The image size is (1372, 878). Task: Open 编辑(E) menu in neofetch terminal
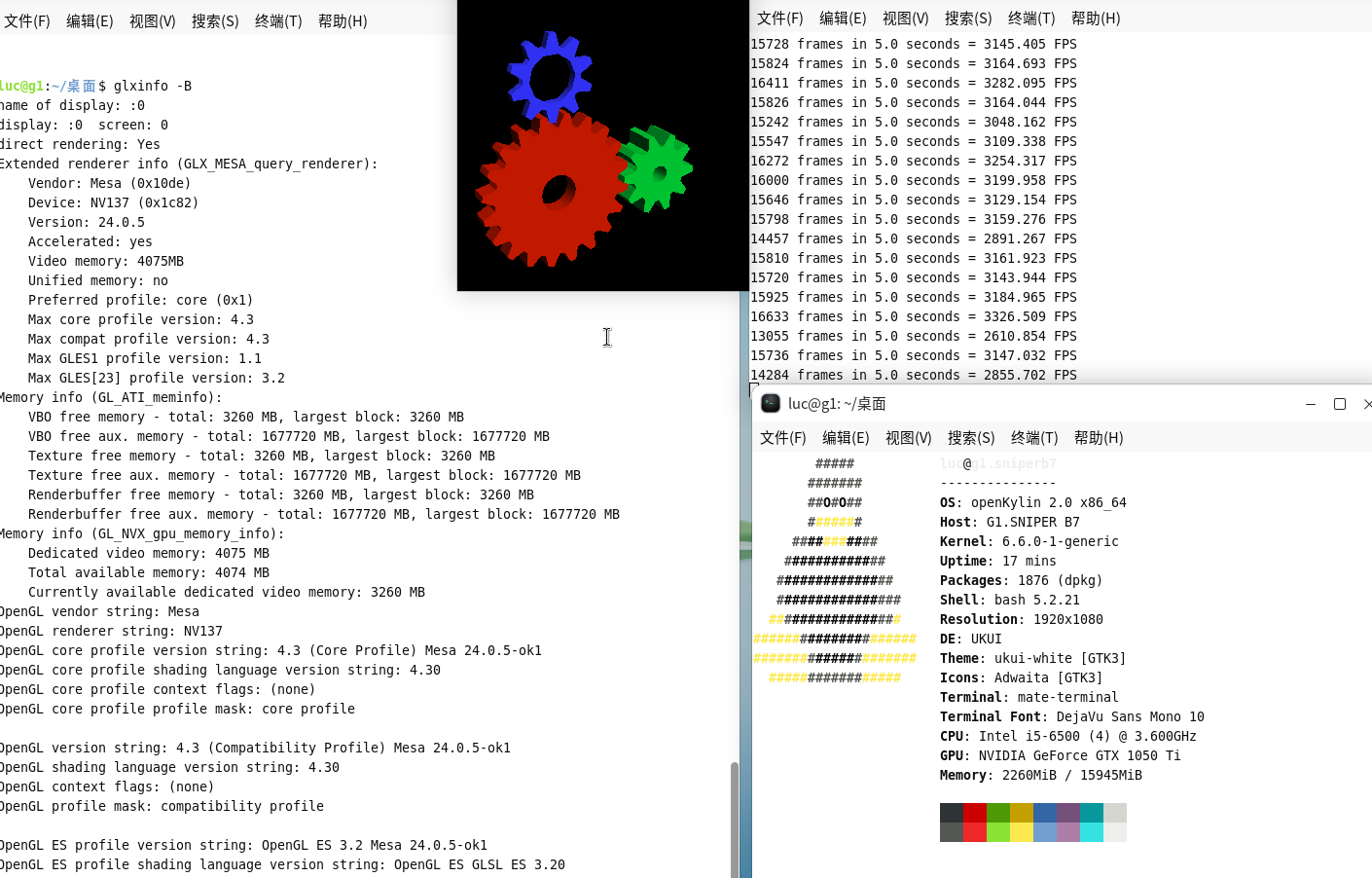tap(846, 437)
